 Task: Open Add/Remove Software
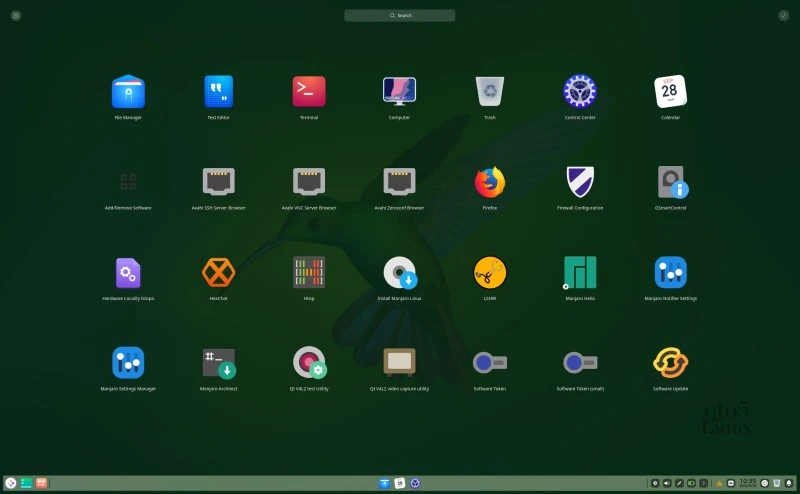(128, 182)
